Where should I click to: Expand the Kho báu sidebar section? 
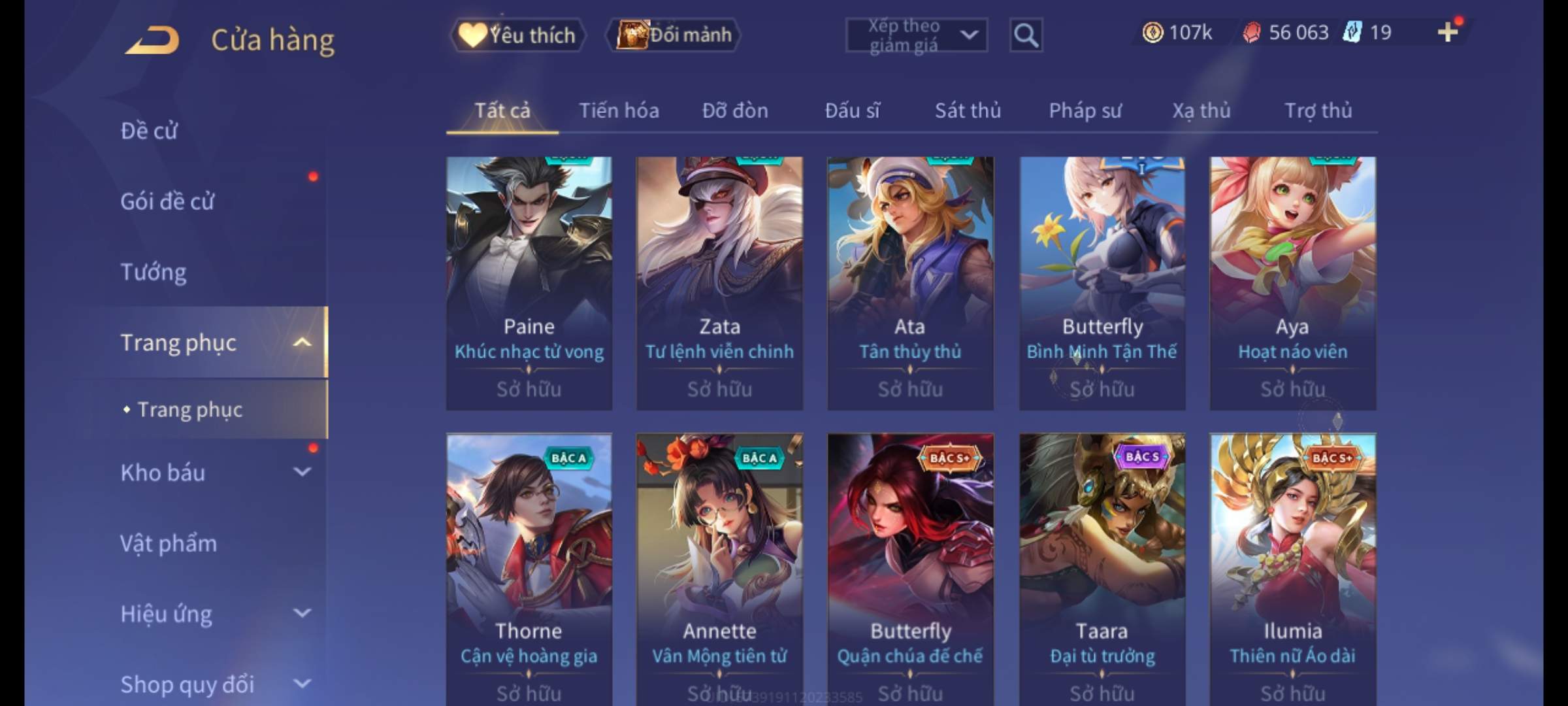click(x=302, y=471)
